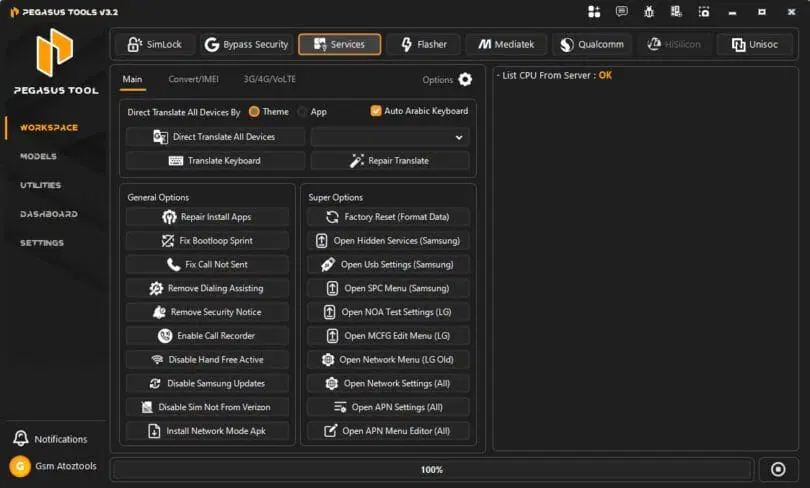Click Disable Hand Free Active
The image size is (810, 488).
pyautogui.click(x=207, y=359)
